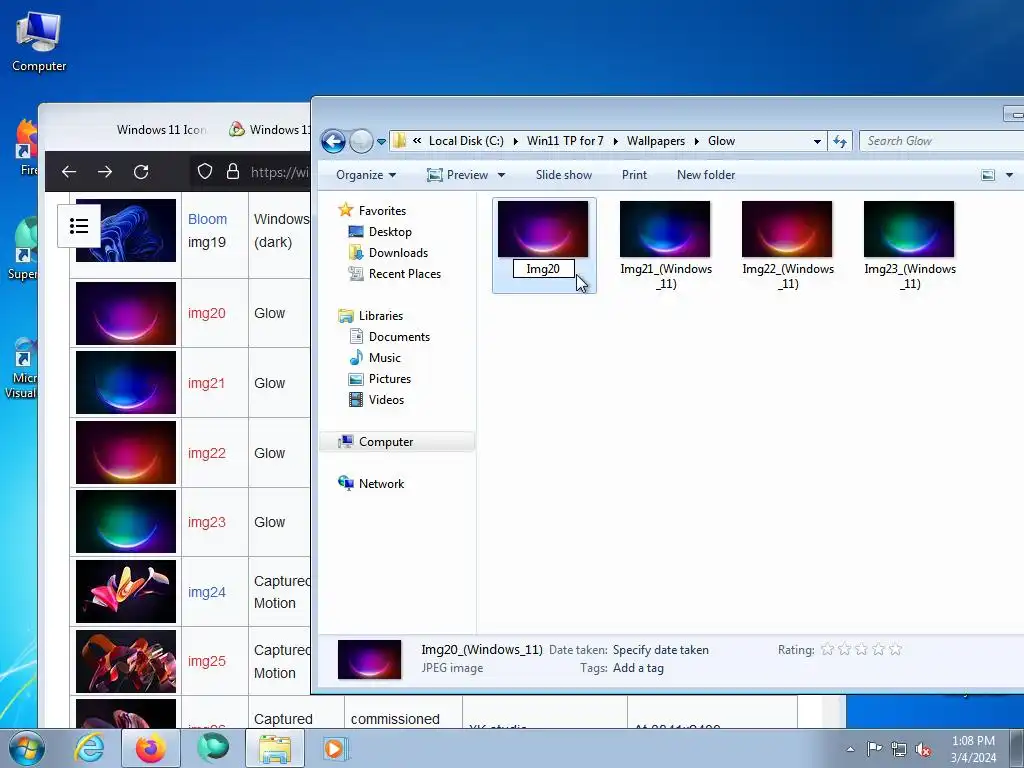Open the Organize menu
Screen dimensions: 1024x768
366,175
